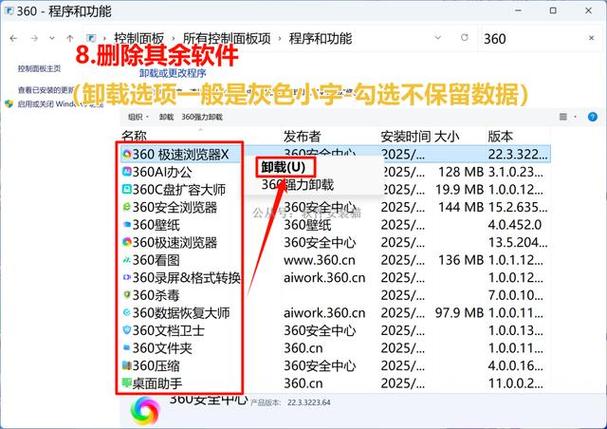Viewport: 607px width, 429px height.
Task: Click 360强力卸载 in the toolbar
Action: 202,117
